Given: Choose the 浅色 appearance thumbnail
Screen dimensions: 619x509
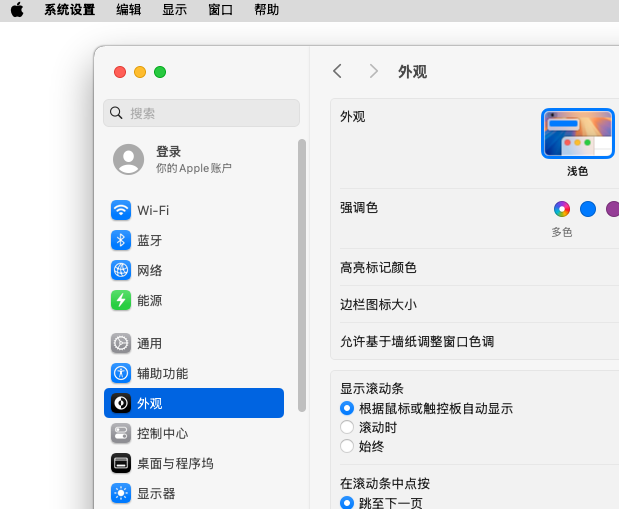Looking at the screenshot, I should coord(578,133).
